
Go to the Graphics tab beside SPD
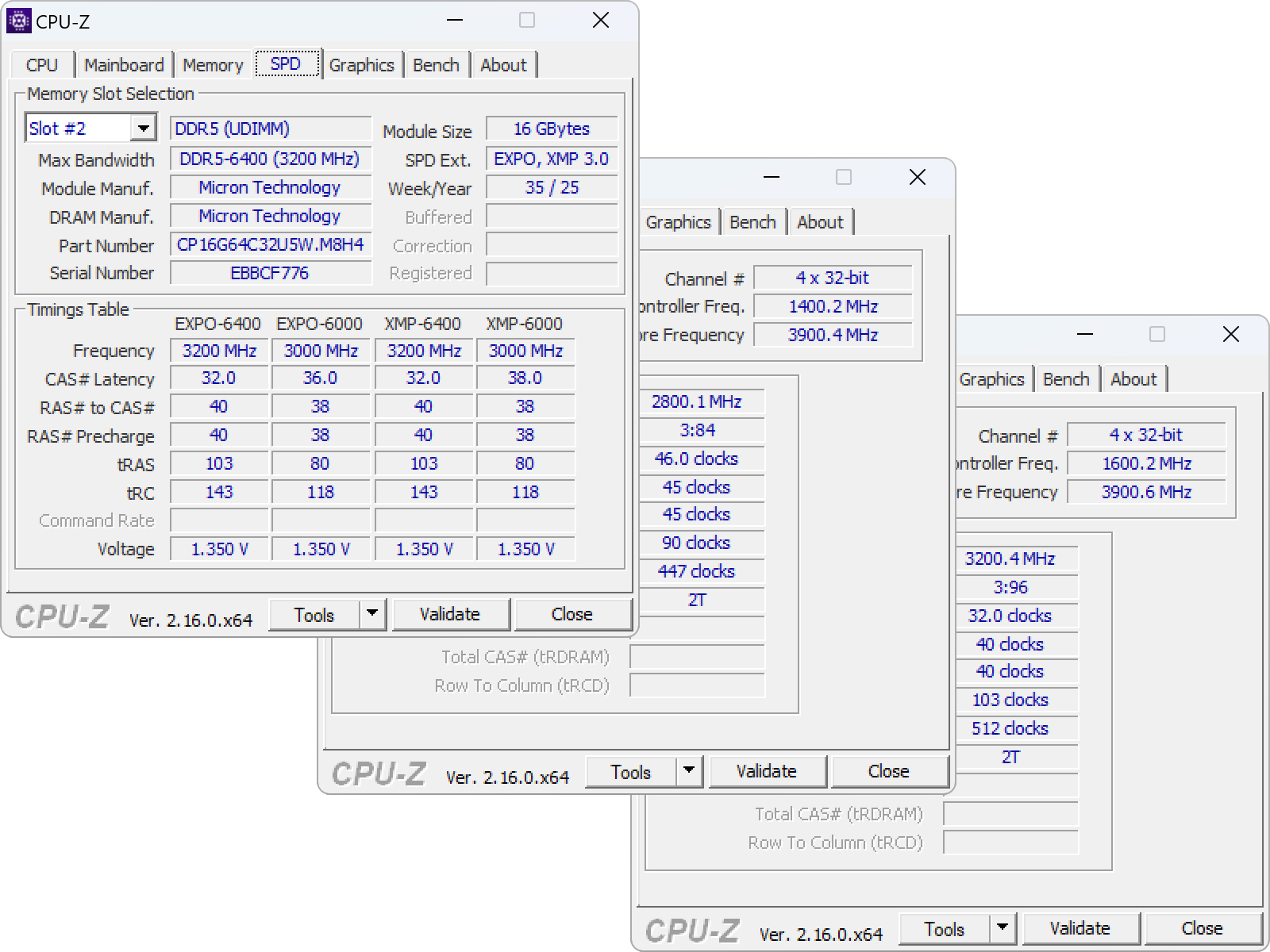pos(361,65)
